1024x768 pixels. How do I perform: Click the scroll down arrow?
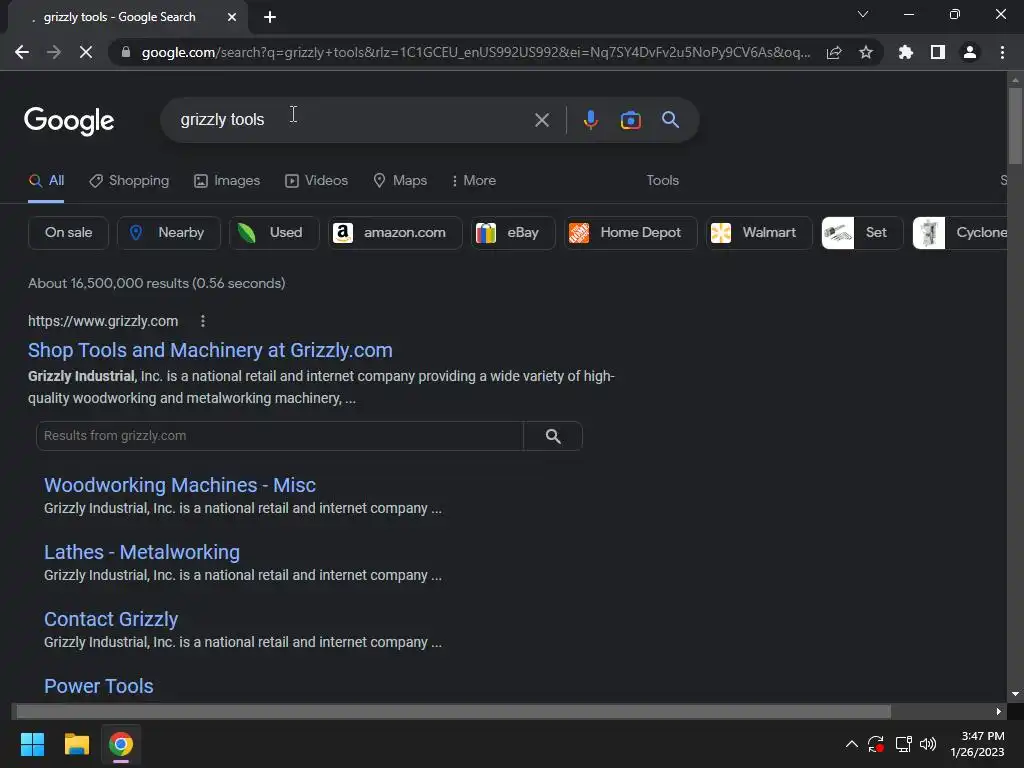1015,694
